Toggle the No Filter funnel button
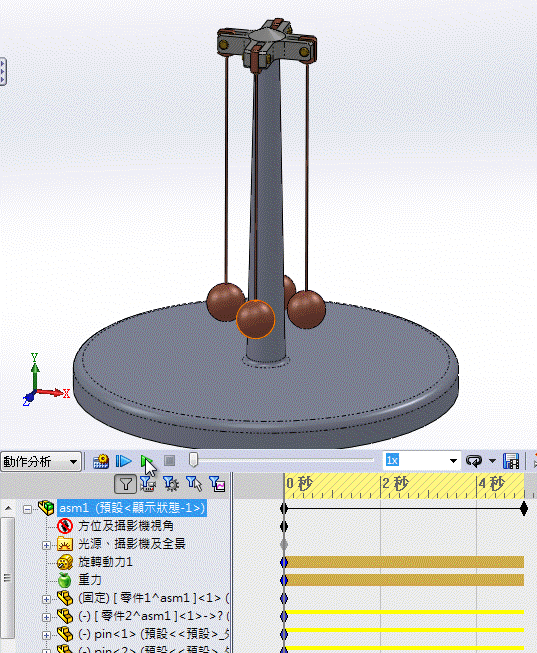This screenshot has height=653, width=537. [x=125, y=484]
